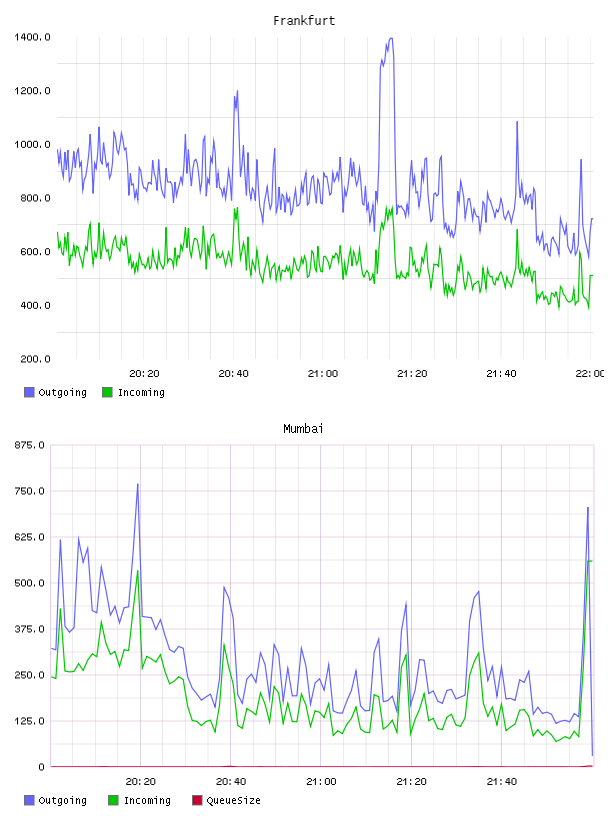This screenshot has height=816, width=608.
Task: Click the 21:40 time label on Frankfurt chart
Action: [x=501, y=373]
